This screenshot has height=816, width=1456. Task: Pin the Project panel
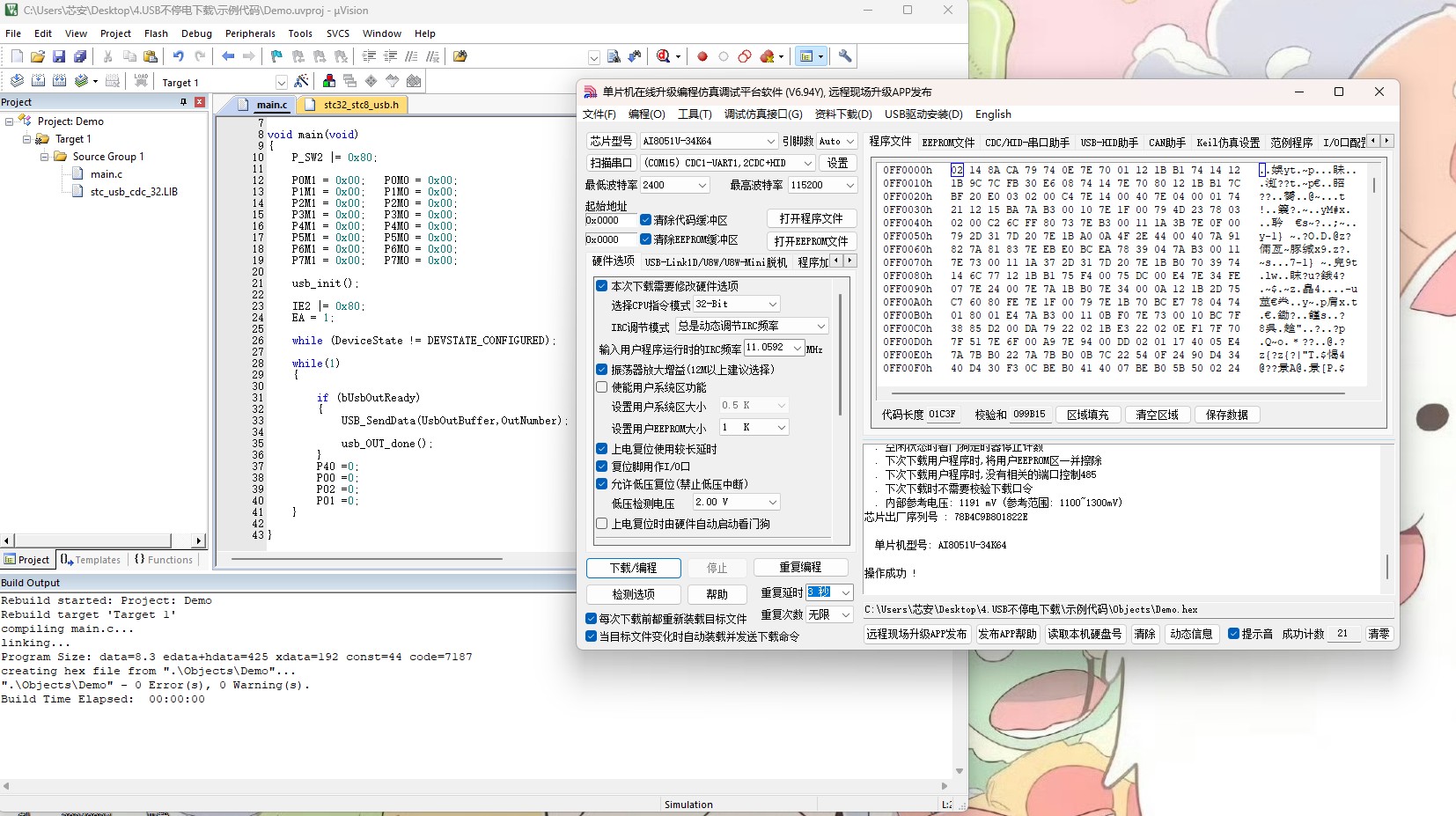183,102
